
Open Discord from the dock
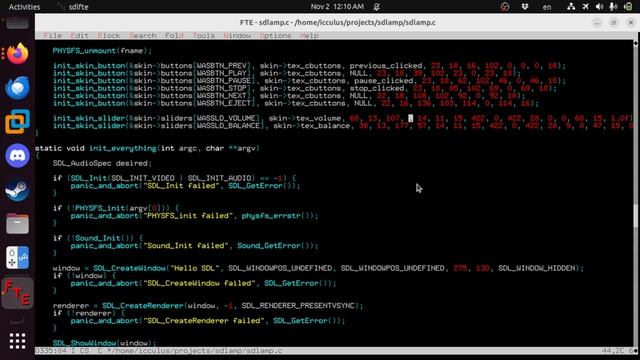coord(17,156)
